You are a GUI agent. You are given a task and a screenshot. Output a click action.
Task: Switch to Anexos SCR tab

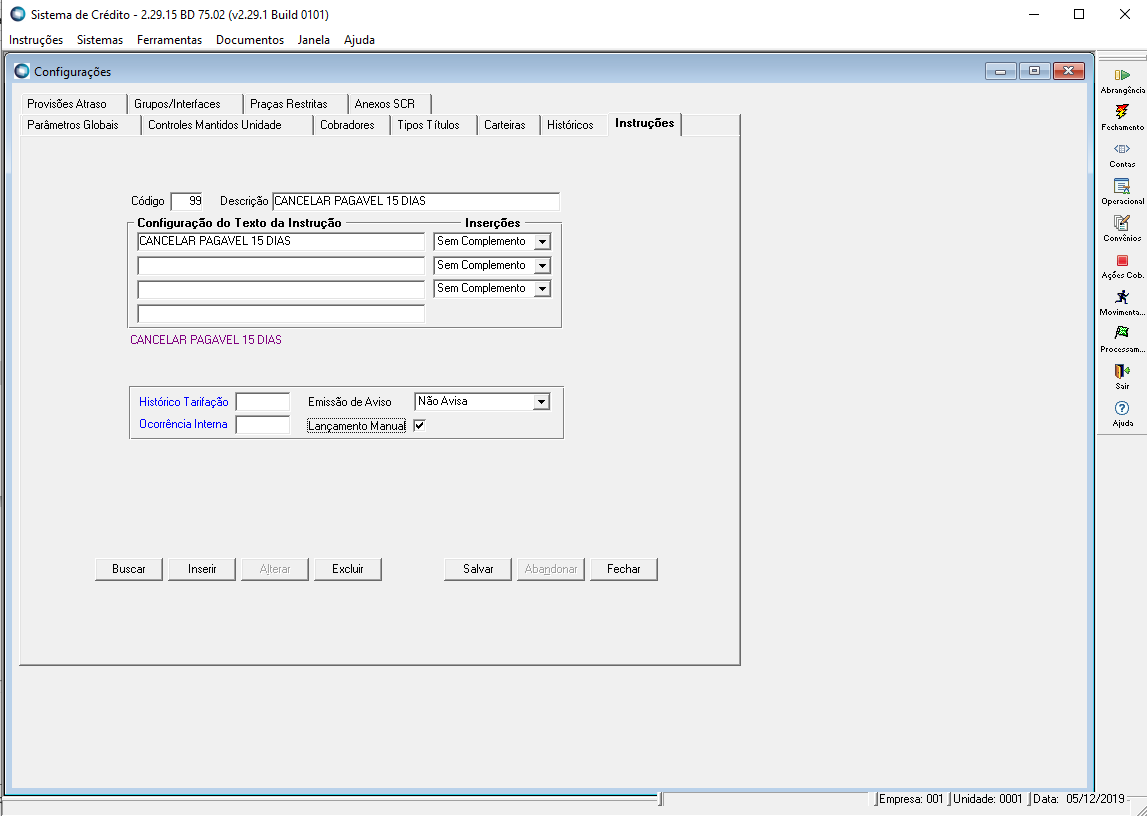pos(389,104)
